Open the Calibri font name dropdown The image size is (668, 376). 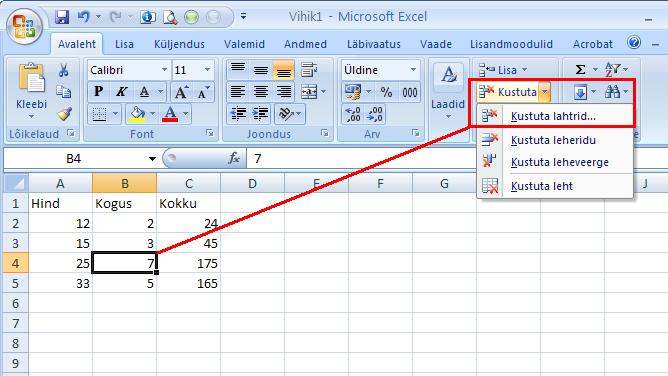[164, 70]
